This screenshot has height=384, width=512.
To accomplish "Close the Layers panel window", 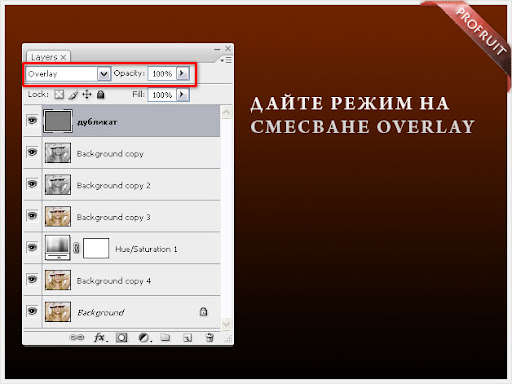I will [228, 49].
